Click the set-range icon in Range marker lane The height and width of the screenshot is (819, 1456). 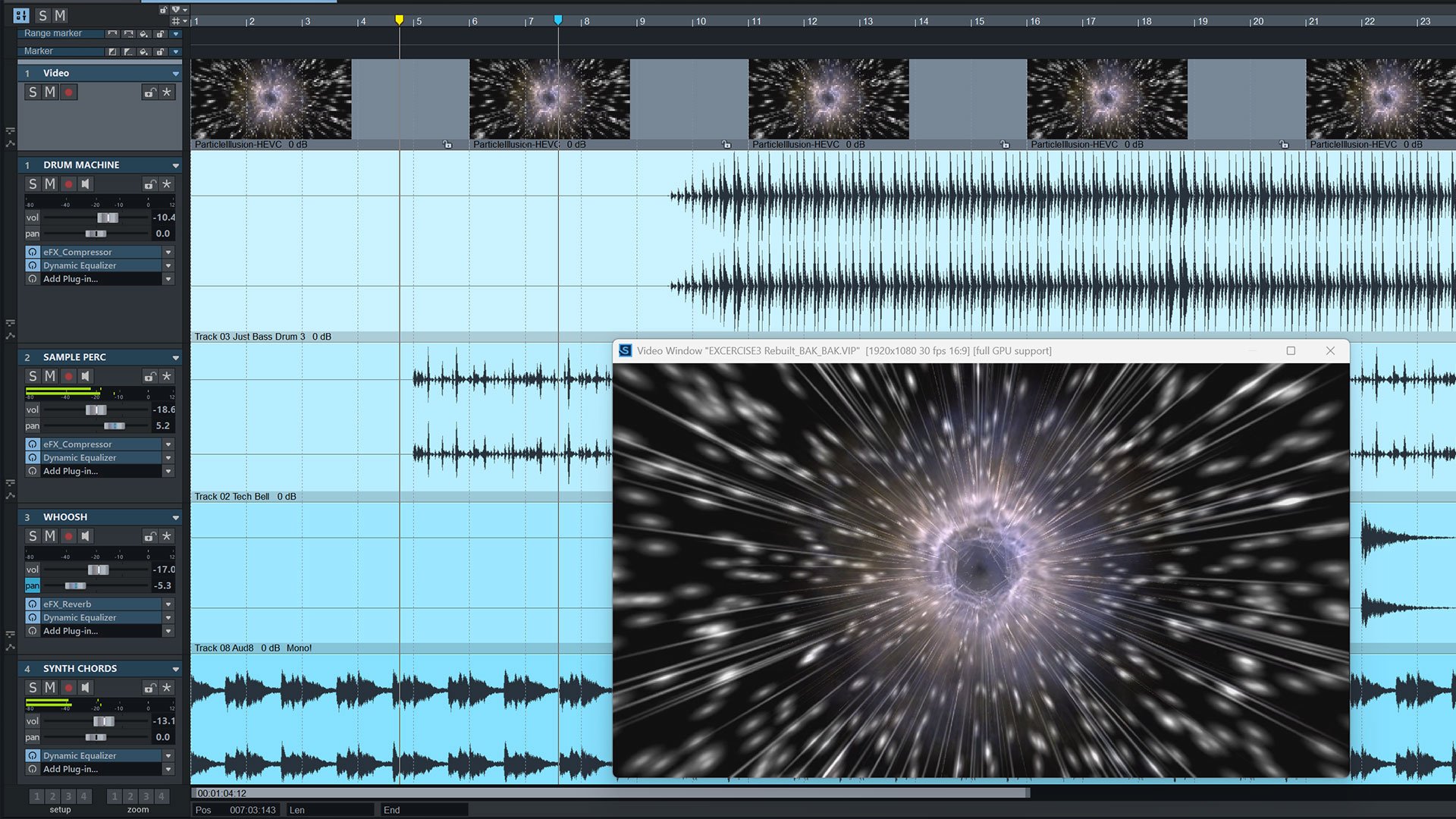pyautogui.click(x=112, y=33)
